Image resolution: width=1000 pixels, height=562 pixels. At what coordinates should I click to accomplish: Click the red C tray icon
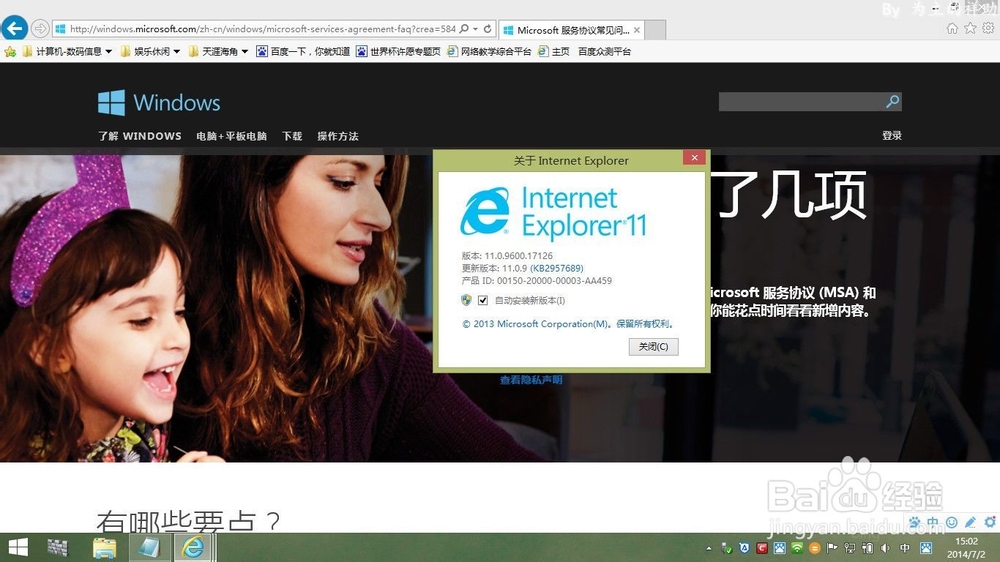tap(761, 548)
